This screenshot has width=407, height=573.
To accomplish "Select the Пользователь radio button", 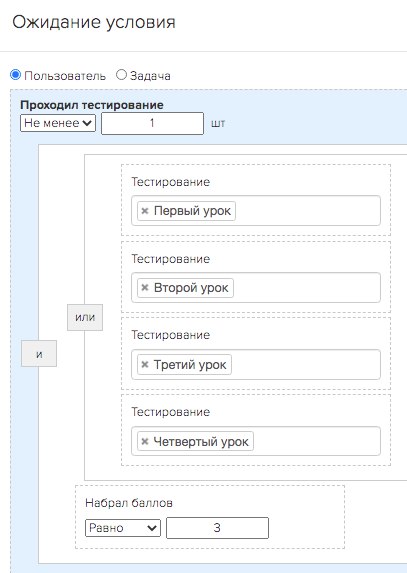I will pos(15,75).
